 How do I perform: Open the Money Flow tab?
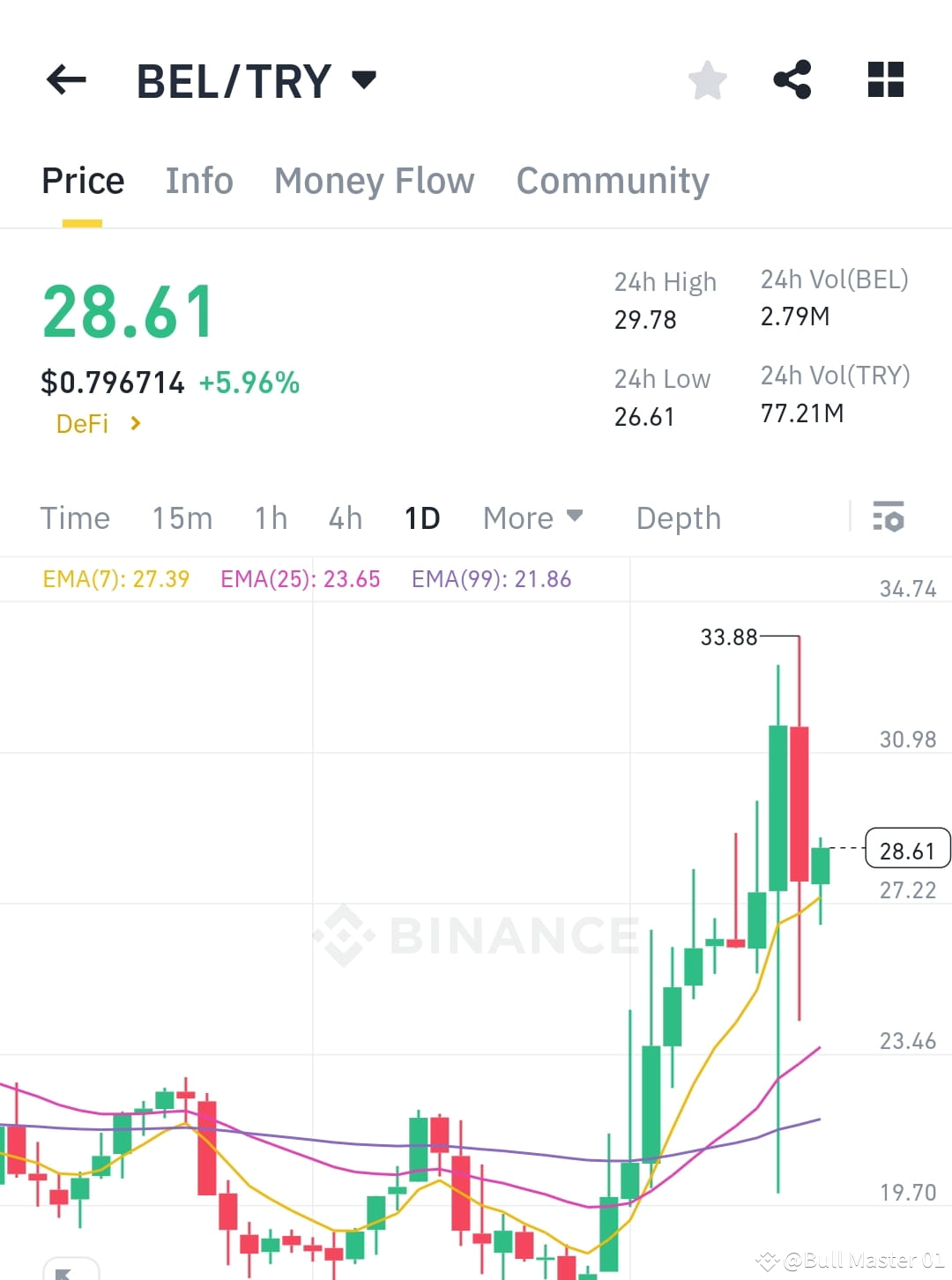[x=374, y=180]
